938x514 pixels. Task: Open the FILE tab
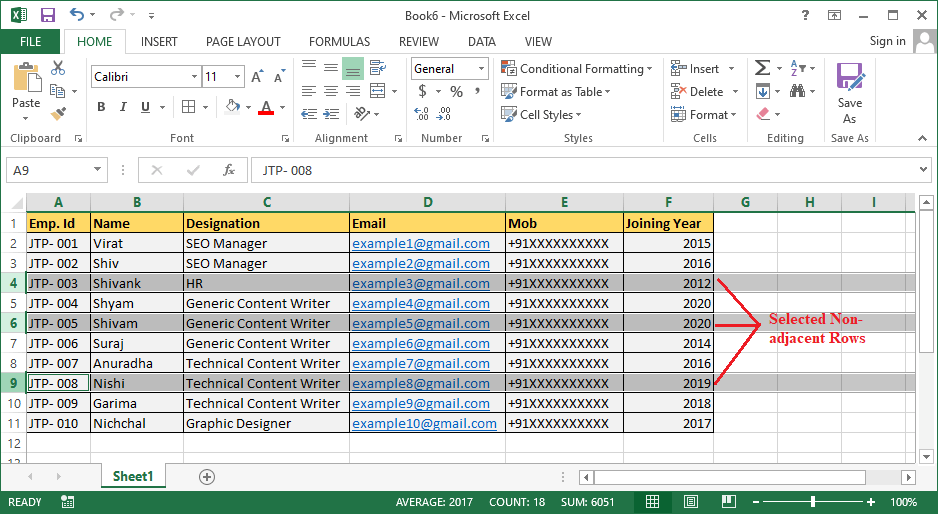point(31,41)
